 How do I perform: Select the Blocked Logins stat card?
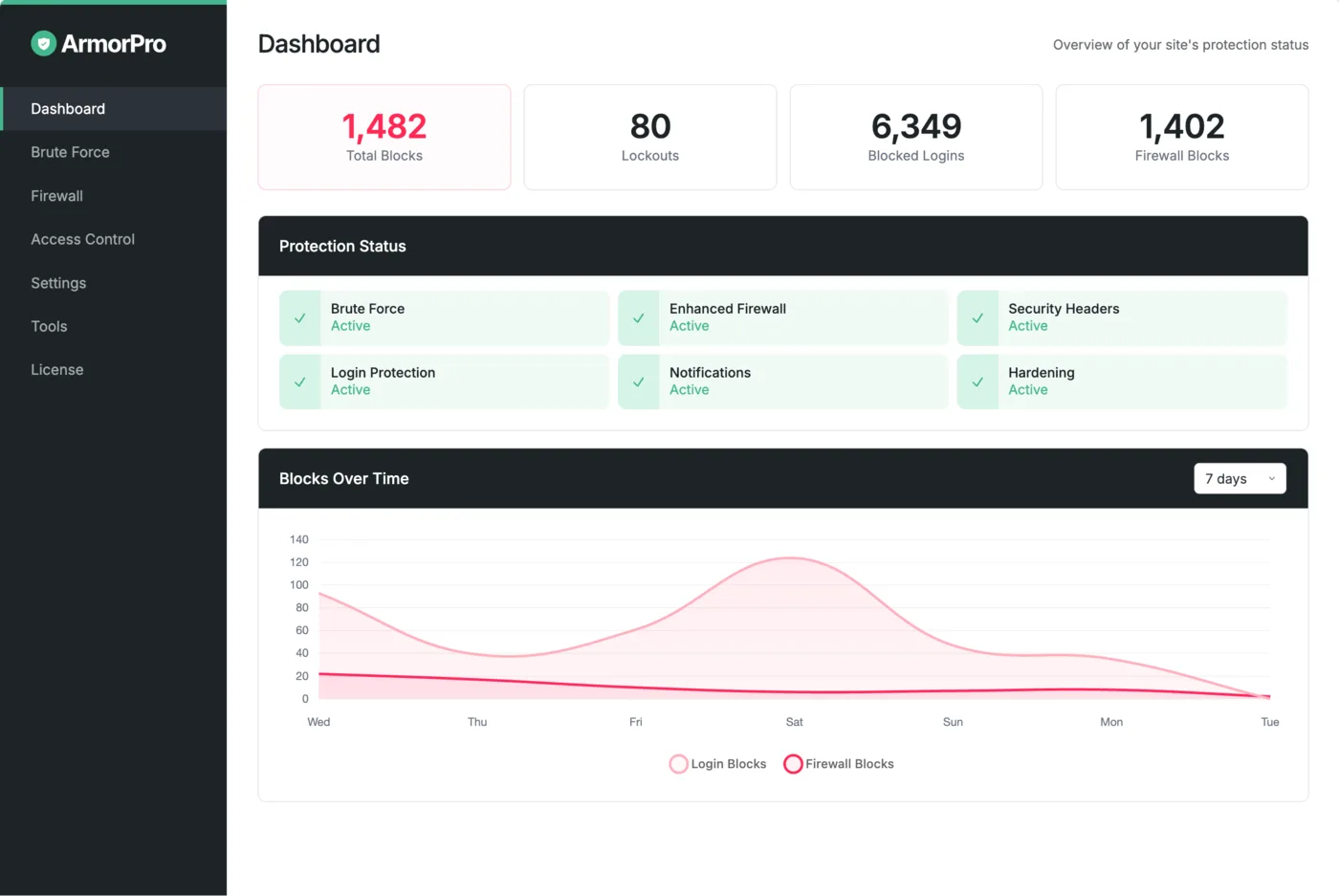pos(916,137)
